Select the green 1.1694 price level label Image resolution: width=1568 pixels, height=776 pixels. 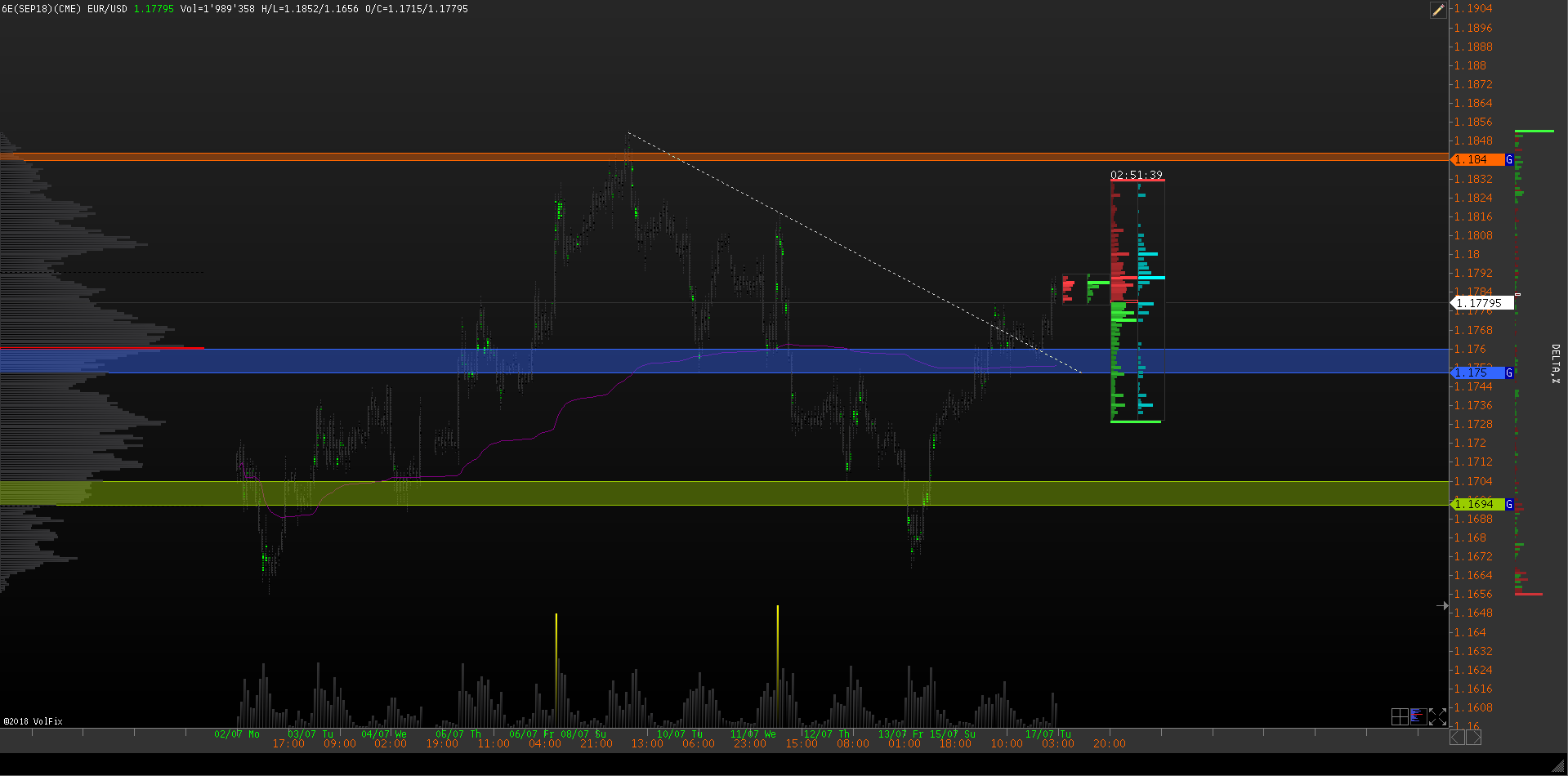[x=1477, y=505]
